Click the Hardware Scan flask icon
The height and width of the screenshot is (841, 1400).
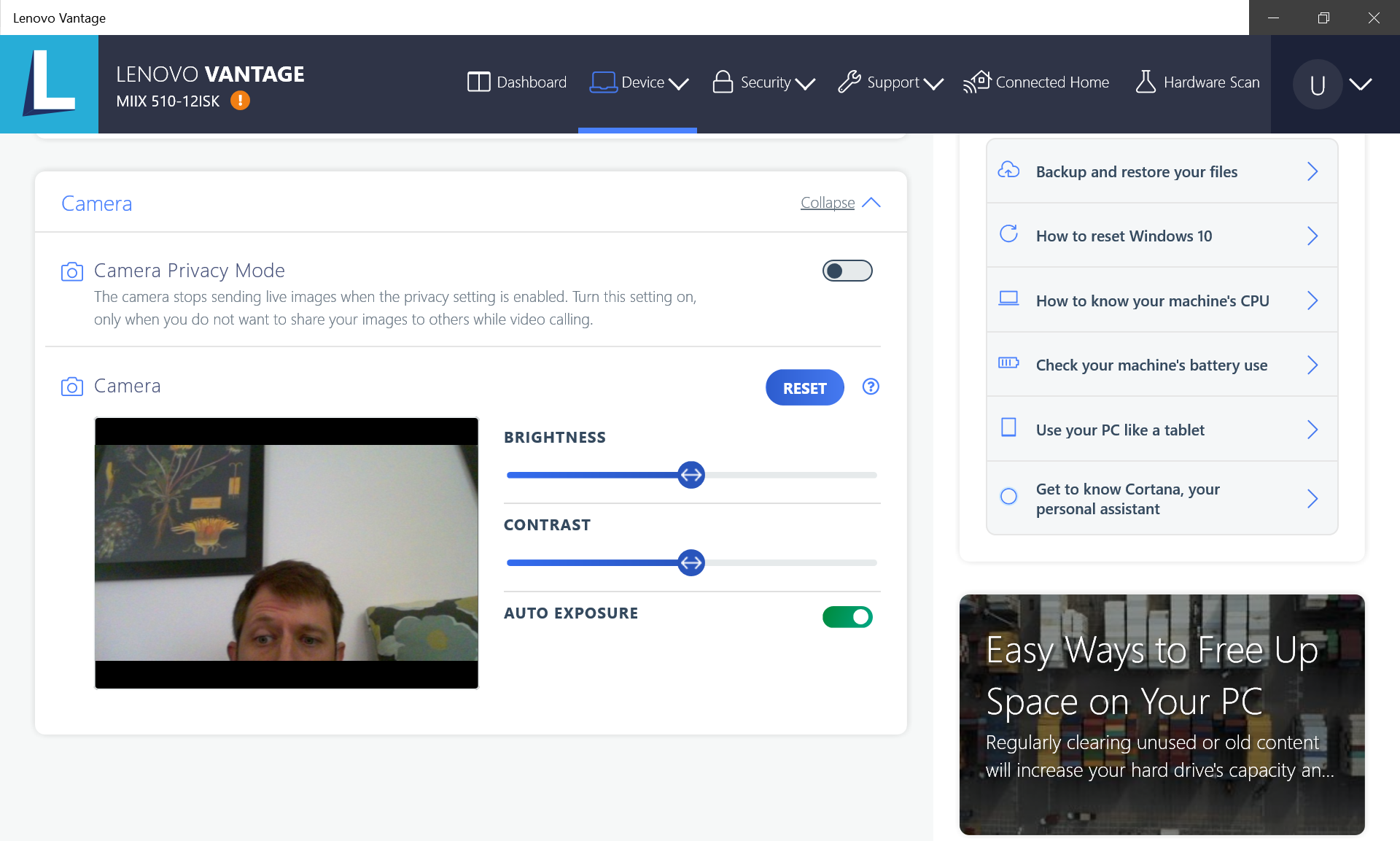click(1146, 82)
